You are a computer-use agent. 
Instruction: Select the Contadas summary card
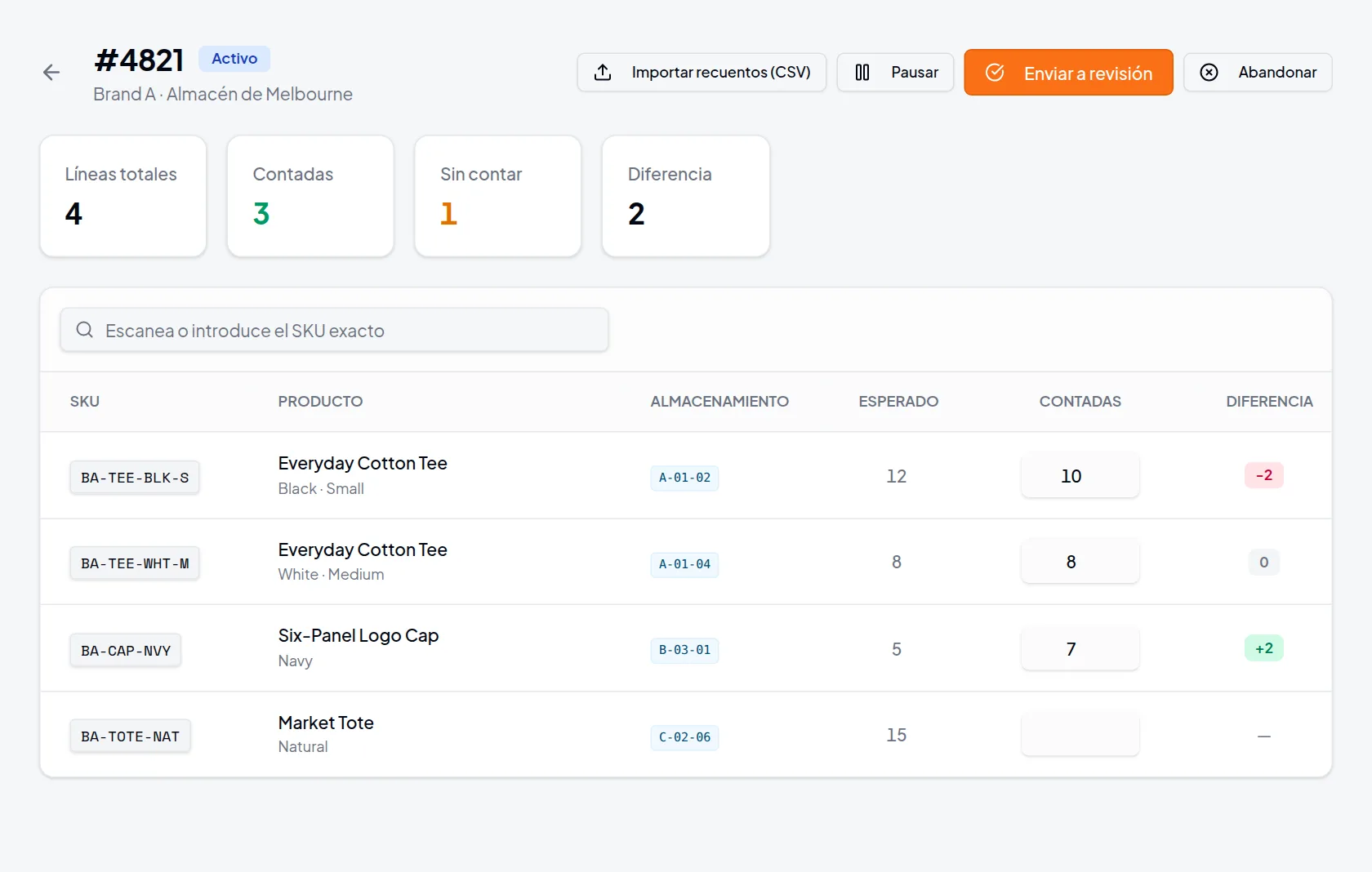[x=310, y=196]
